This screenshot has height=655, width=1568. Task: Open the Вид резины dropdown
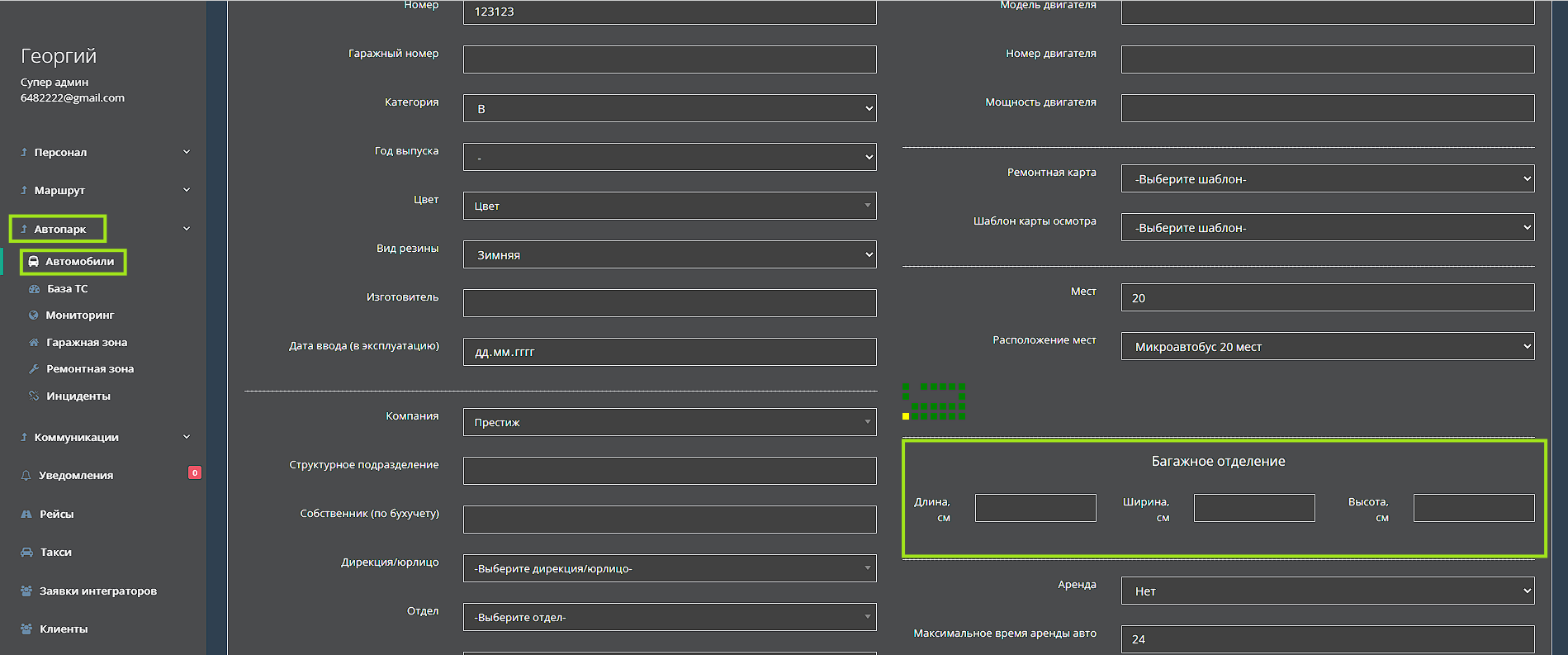click(x=669, y=254)
